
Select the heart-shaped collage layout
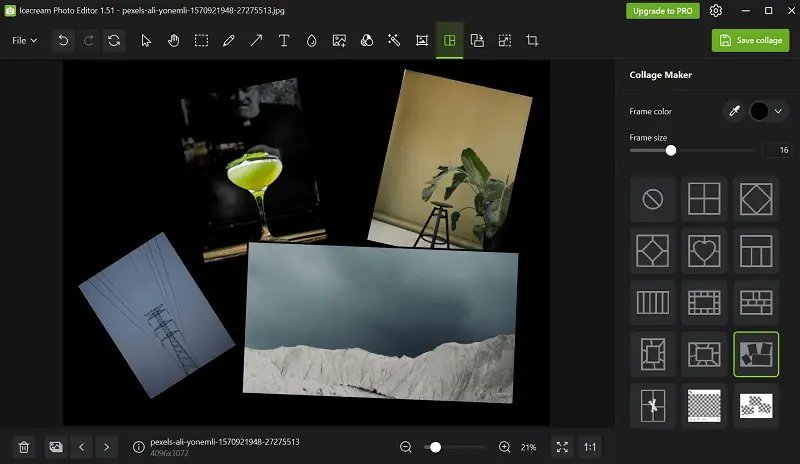[x=704, y=250]
